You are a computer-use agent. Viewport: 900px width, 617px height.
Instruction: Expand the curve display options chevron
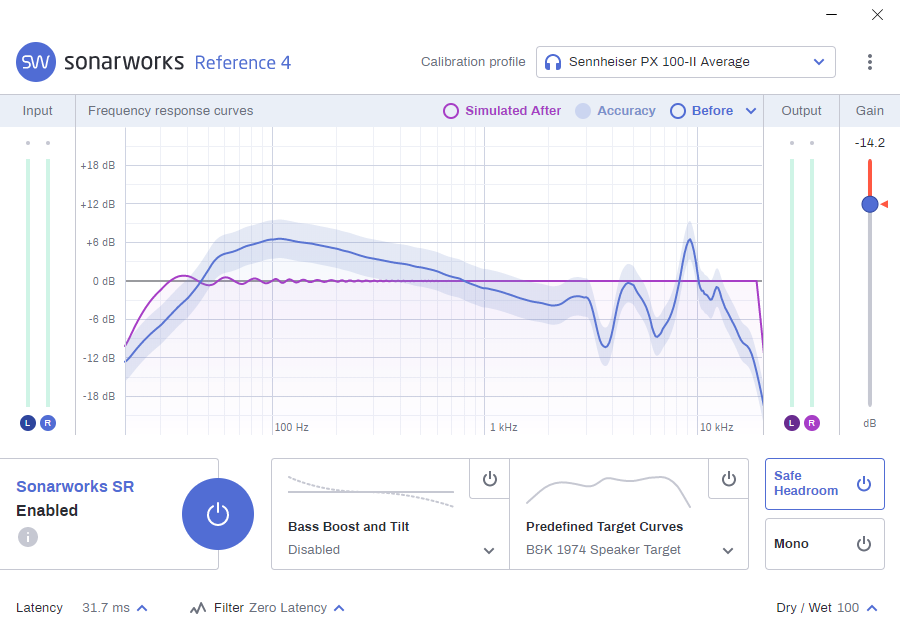tap(751, 111)
